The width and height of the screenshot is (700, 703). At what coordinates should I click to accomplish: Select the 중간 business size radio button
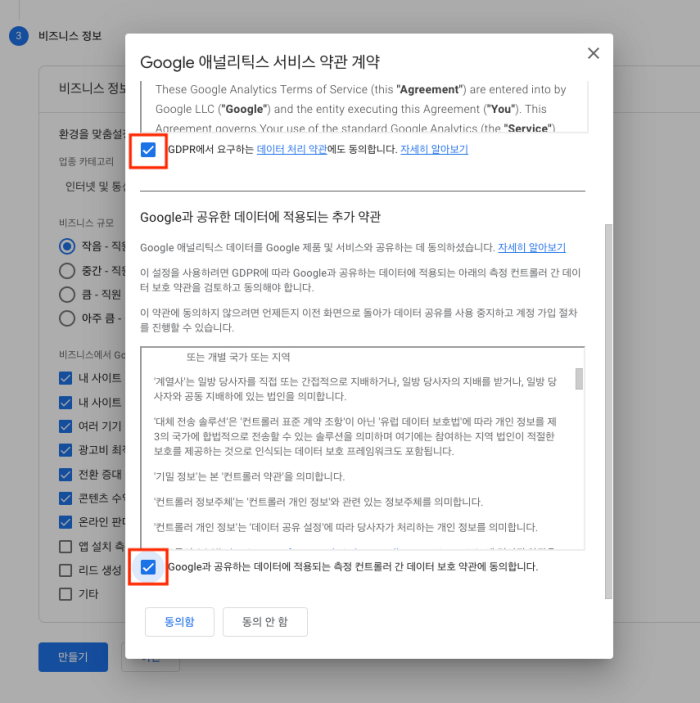67,271
